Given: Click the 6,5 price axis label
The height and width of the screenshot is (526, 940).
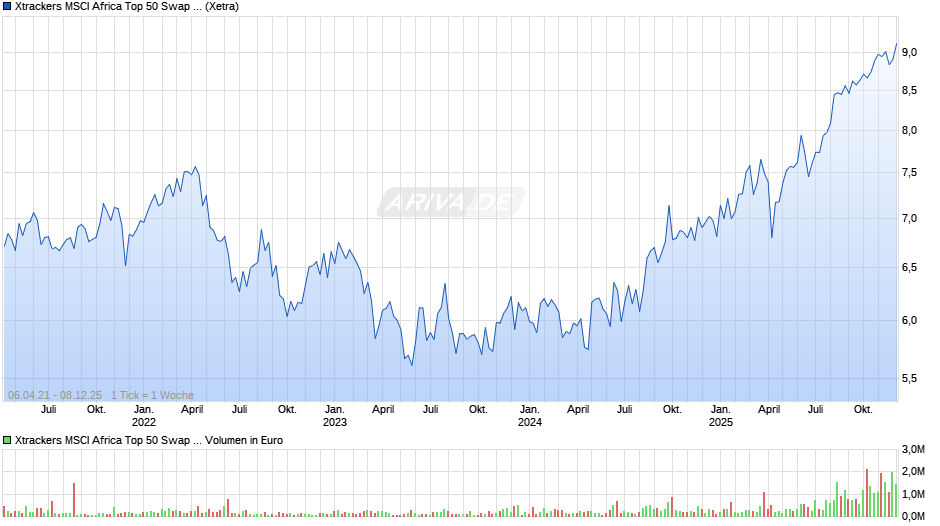Looking at the screenshot, I should point(909,267).
